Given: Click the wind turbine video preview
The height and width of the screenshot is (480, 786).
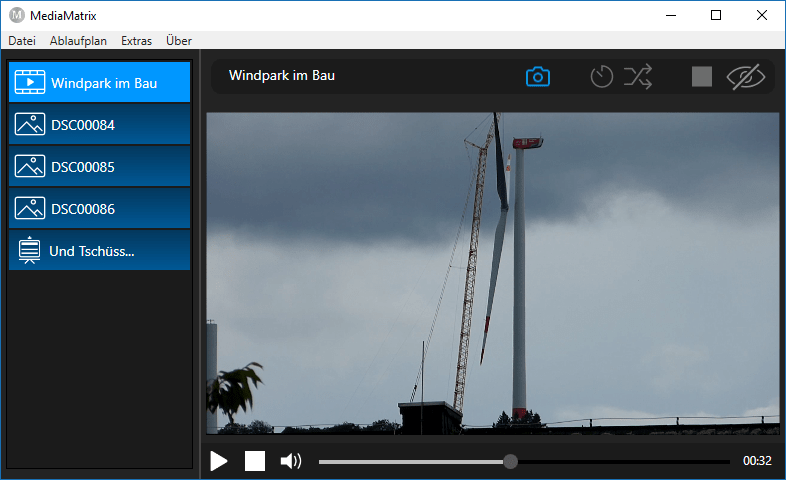Looking at the screenshot, I should 492,273.
